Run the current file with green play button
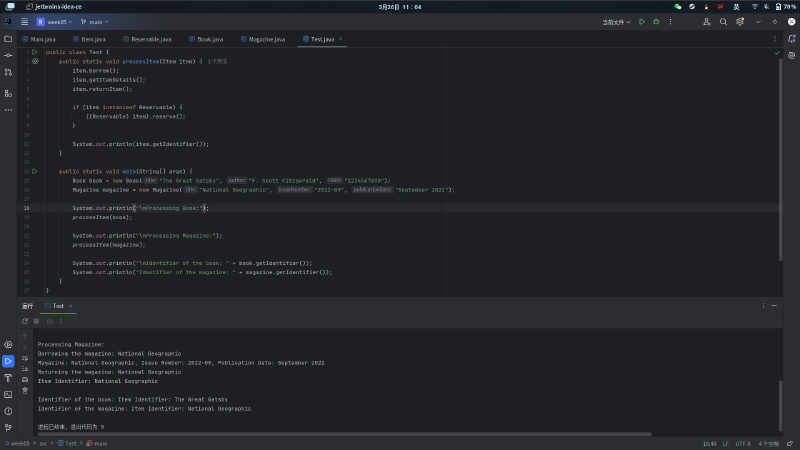Viewport: 800px width, 450px height. coord(642,22)
